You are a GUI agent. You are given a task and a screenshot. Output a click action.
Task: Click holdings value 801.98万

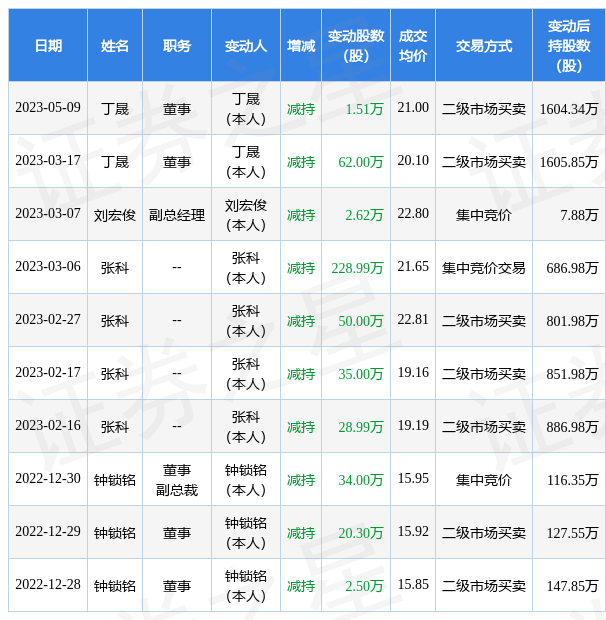(x=572, y=321)
